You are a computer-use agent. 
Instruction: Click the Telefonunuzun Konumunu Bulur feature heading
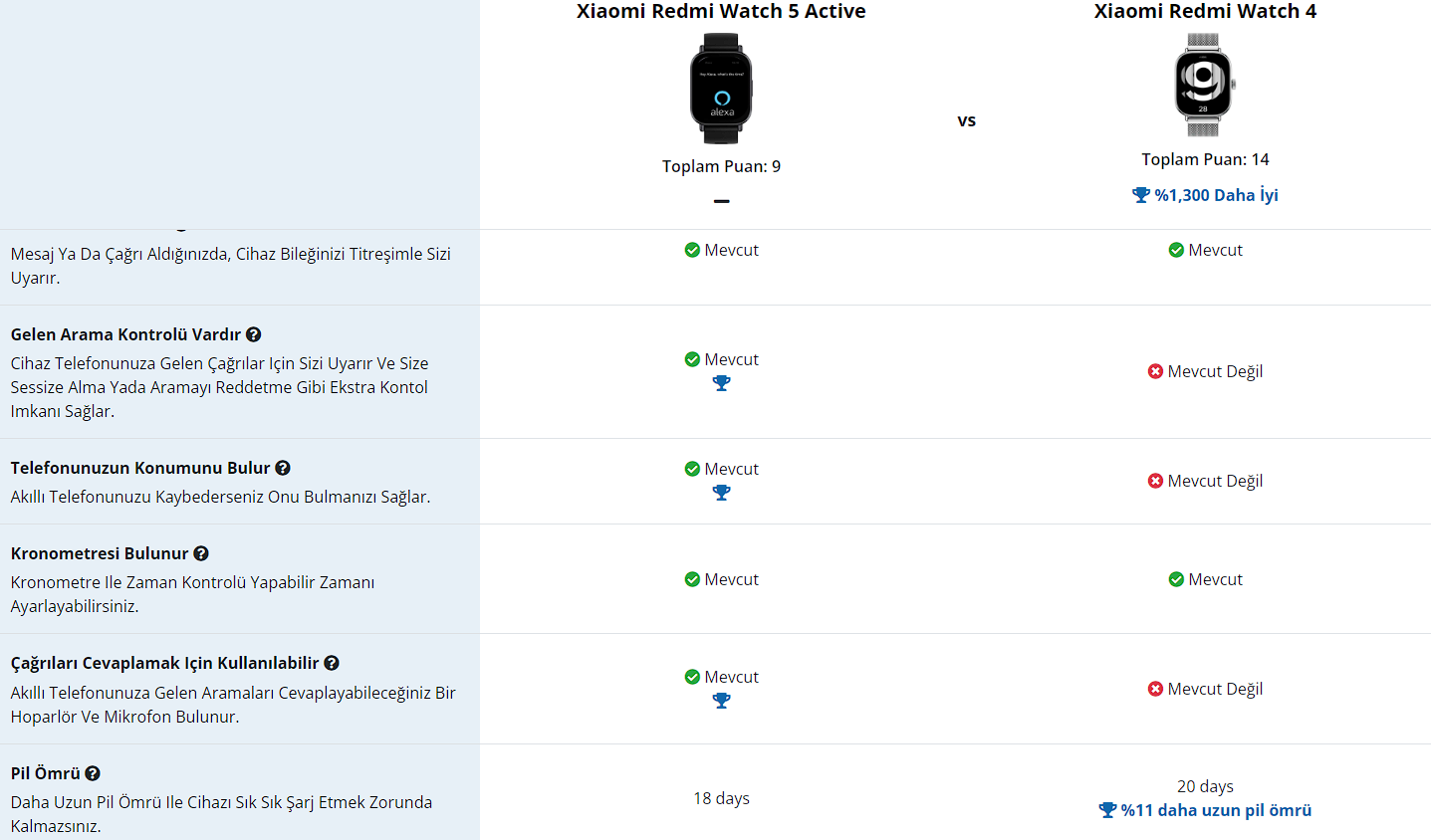140,468
